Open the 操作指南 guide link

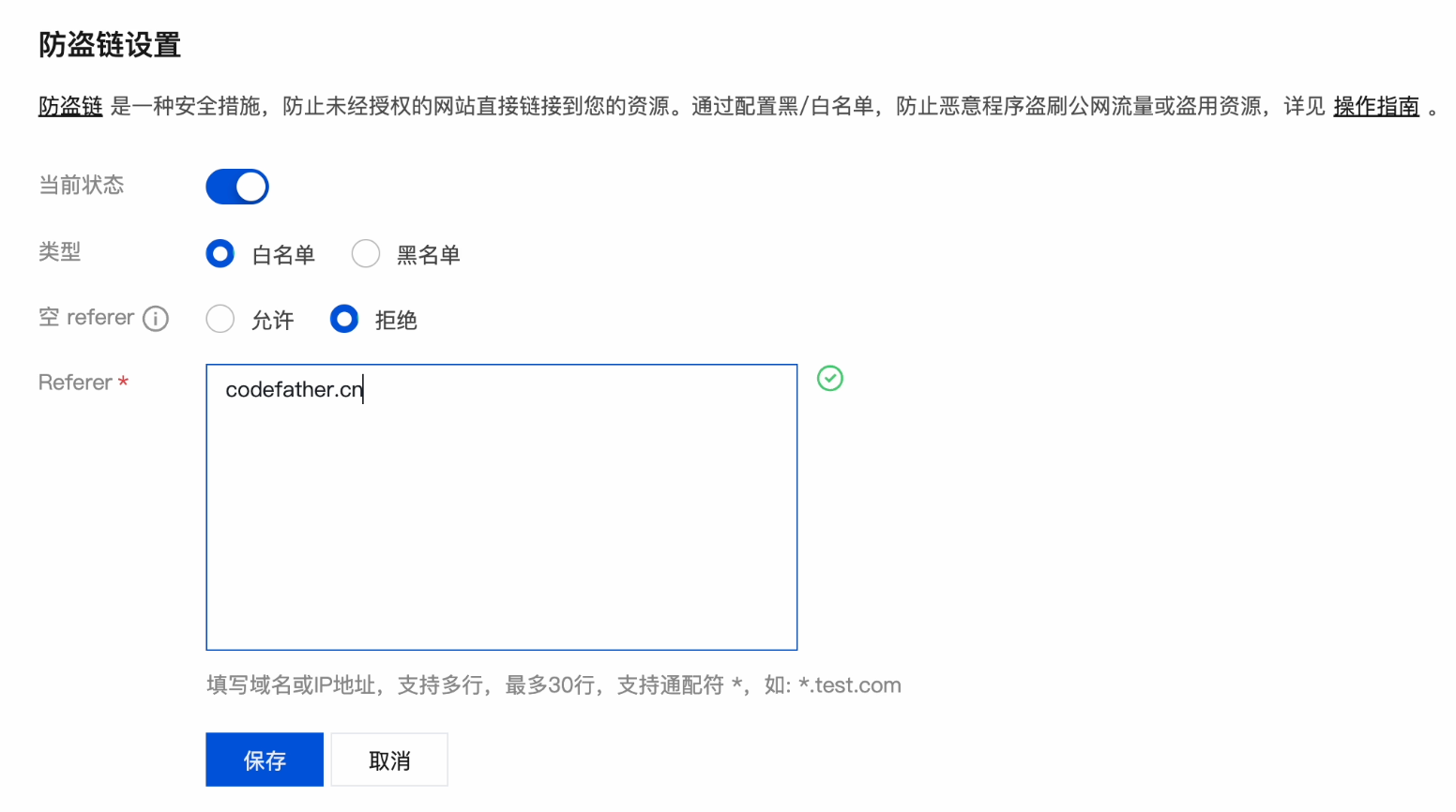click(x=1375, y=107)
